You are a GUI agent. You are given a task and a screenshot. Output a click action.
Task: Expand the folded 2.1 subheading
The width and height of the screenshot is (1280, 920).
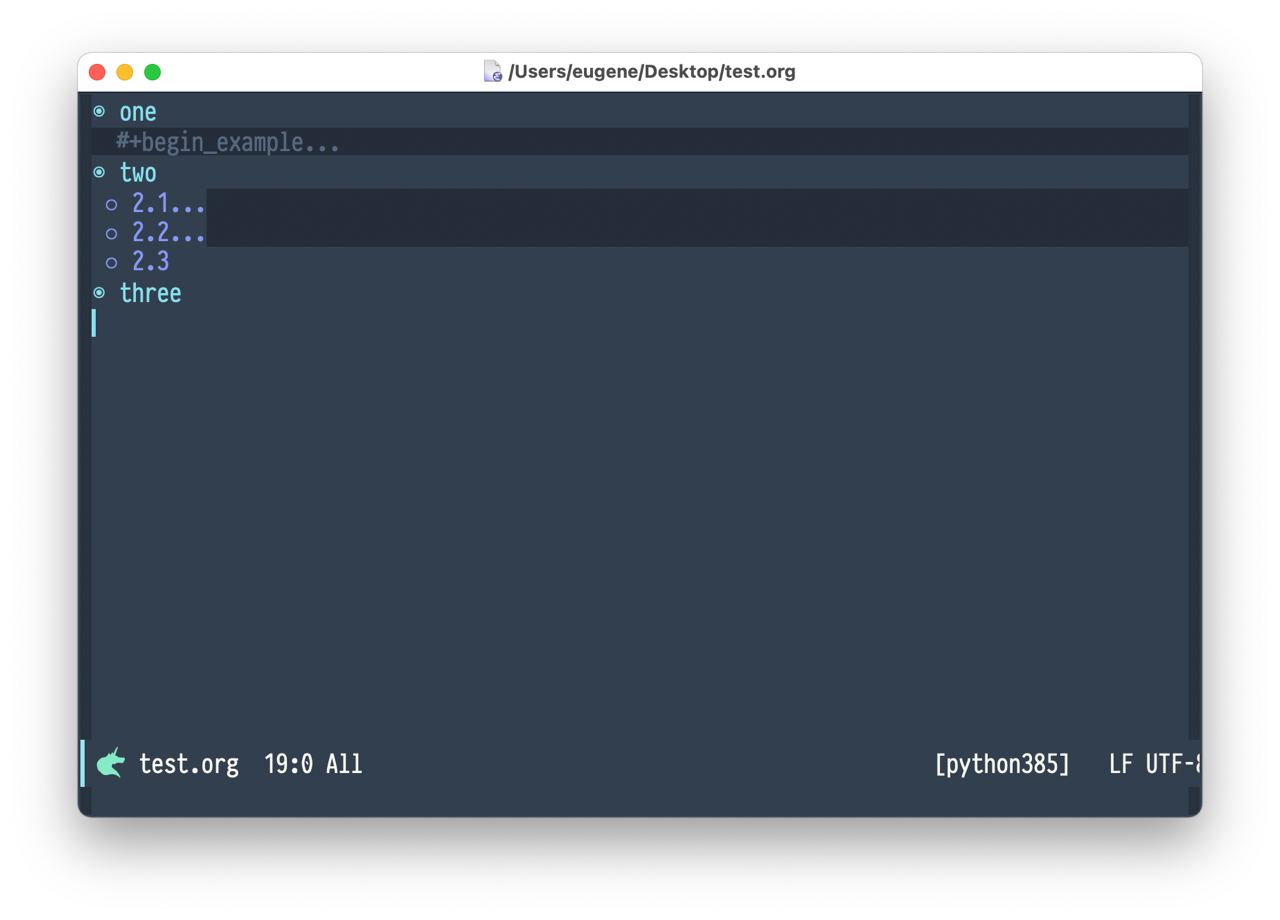[168, 204]
